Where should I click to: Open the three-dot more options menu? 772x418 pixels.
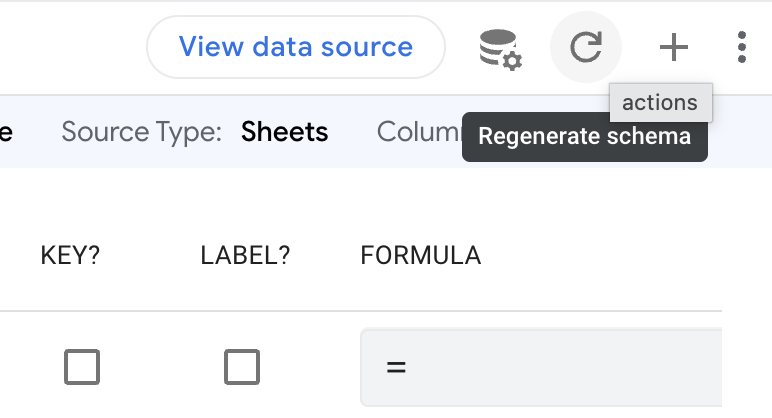(x=741, y=47)
